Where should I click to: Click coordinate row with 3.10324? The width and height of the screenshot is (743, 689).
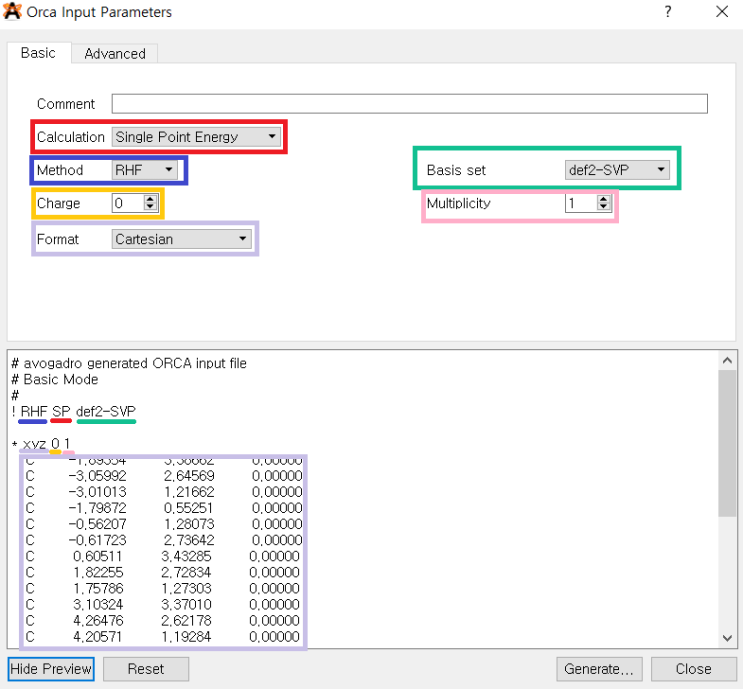pyautogui.click(x=163, y=605)
